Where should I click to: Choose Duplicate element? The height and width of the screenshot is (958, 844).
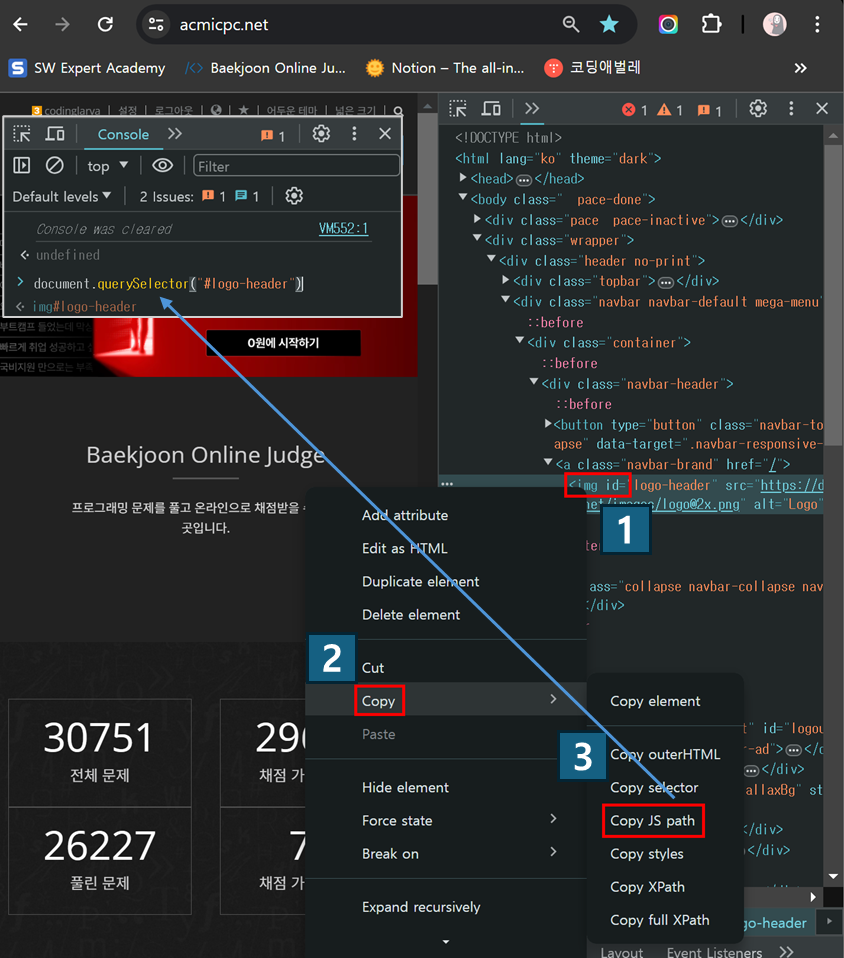tap(420, 581)
